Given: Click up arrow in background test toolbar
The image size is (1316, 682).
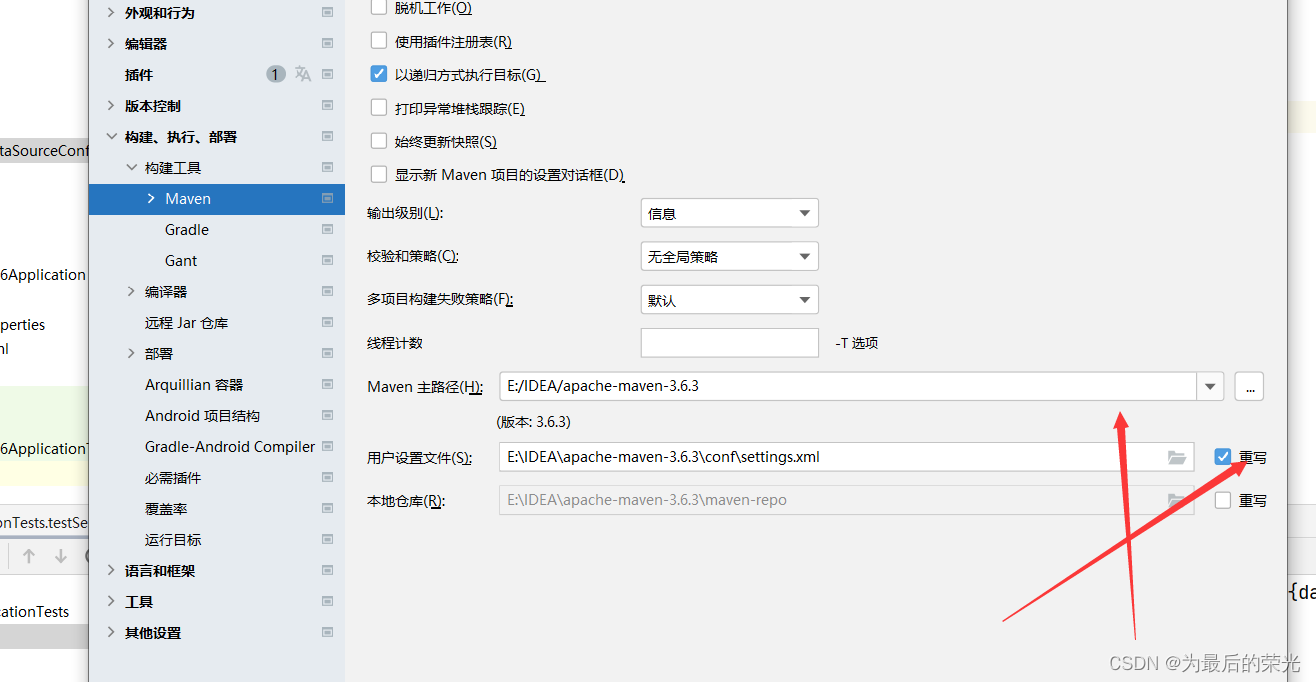Looking at the screenshot, I should coord(29,556).
